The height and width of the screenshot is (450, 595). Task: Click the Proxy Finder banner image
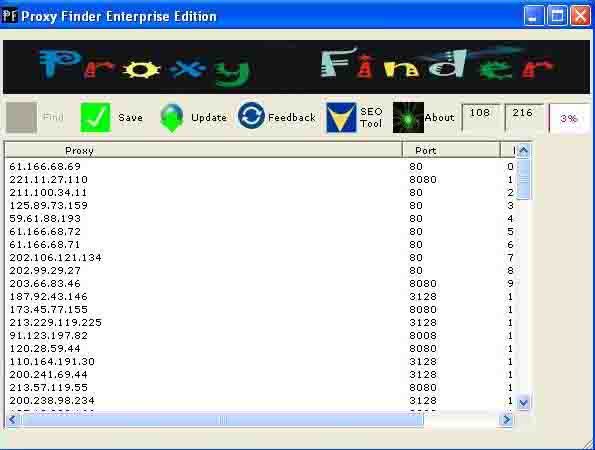[x=296, y=67]
